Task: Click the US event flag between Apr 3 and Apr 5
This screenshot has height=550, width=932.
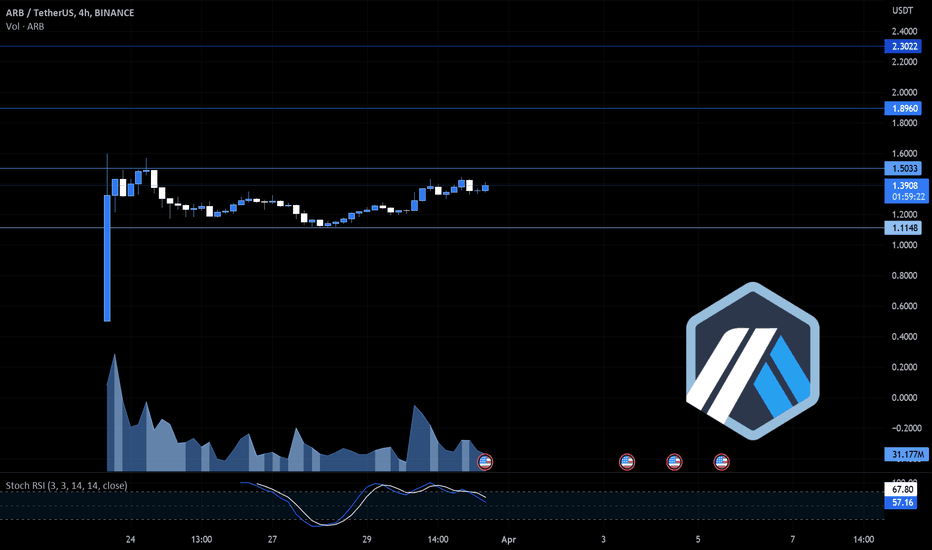Action: pyautogui.click(x=674, y=462)
